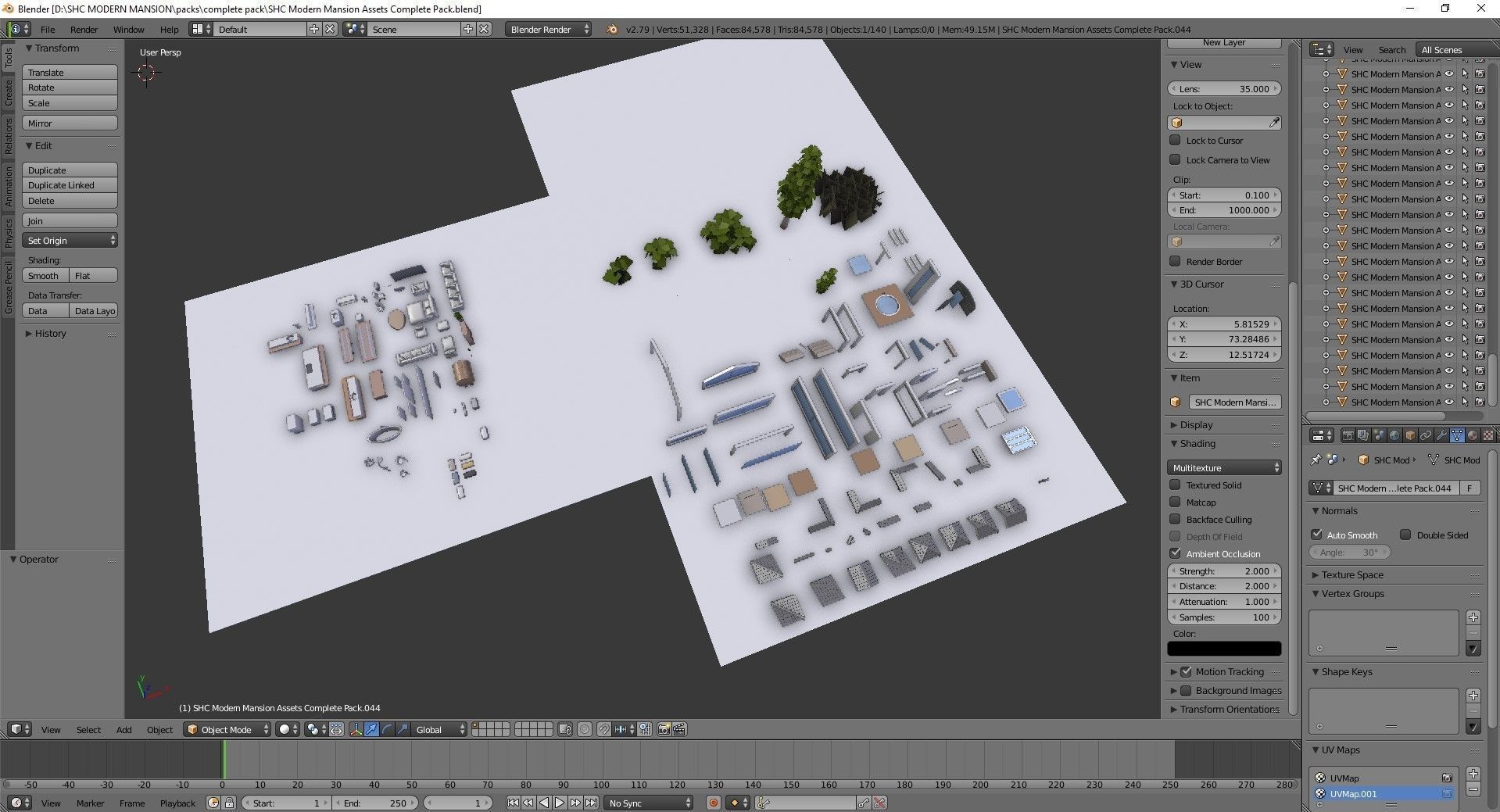Open the Object Mode selector dropdown

(x=227, y=729)
